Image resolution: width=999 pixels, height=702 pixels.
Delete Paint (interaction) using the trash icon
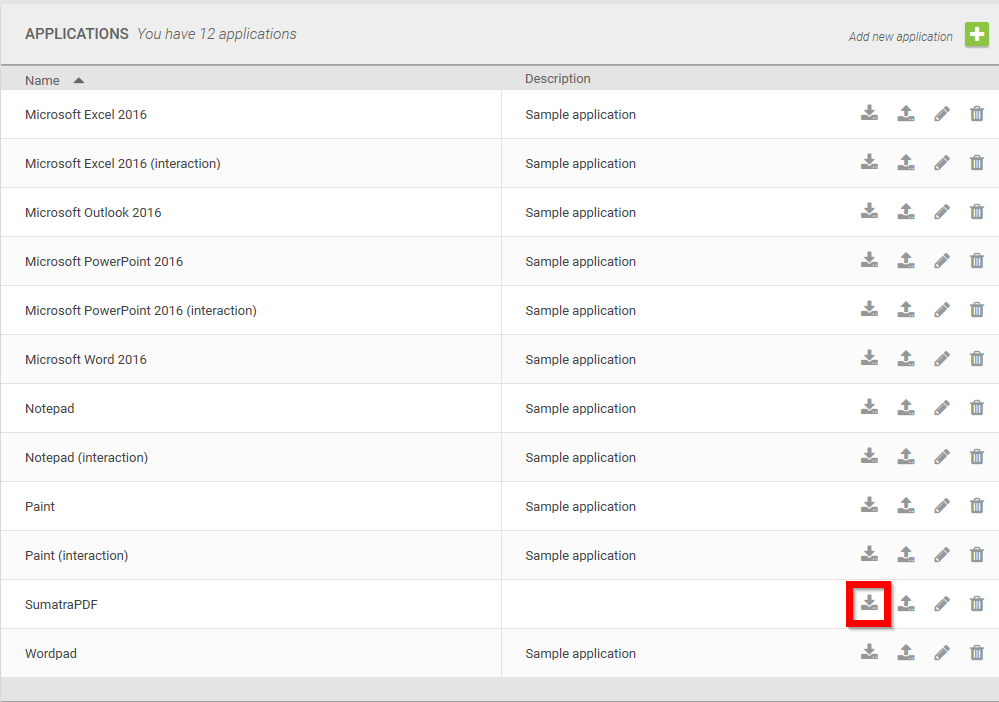point(977,554)
